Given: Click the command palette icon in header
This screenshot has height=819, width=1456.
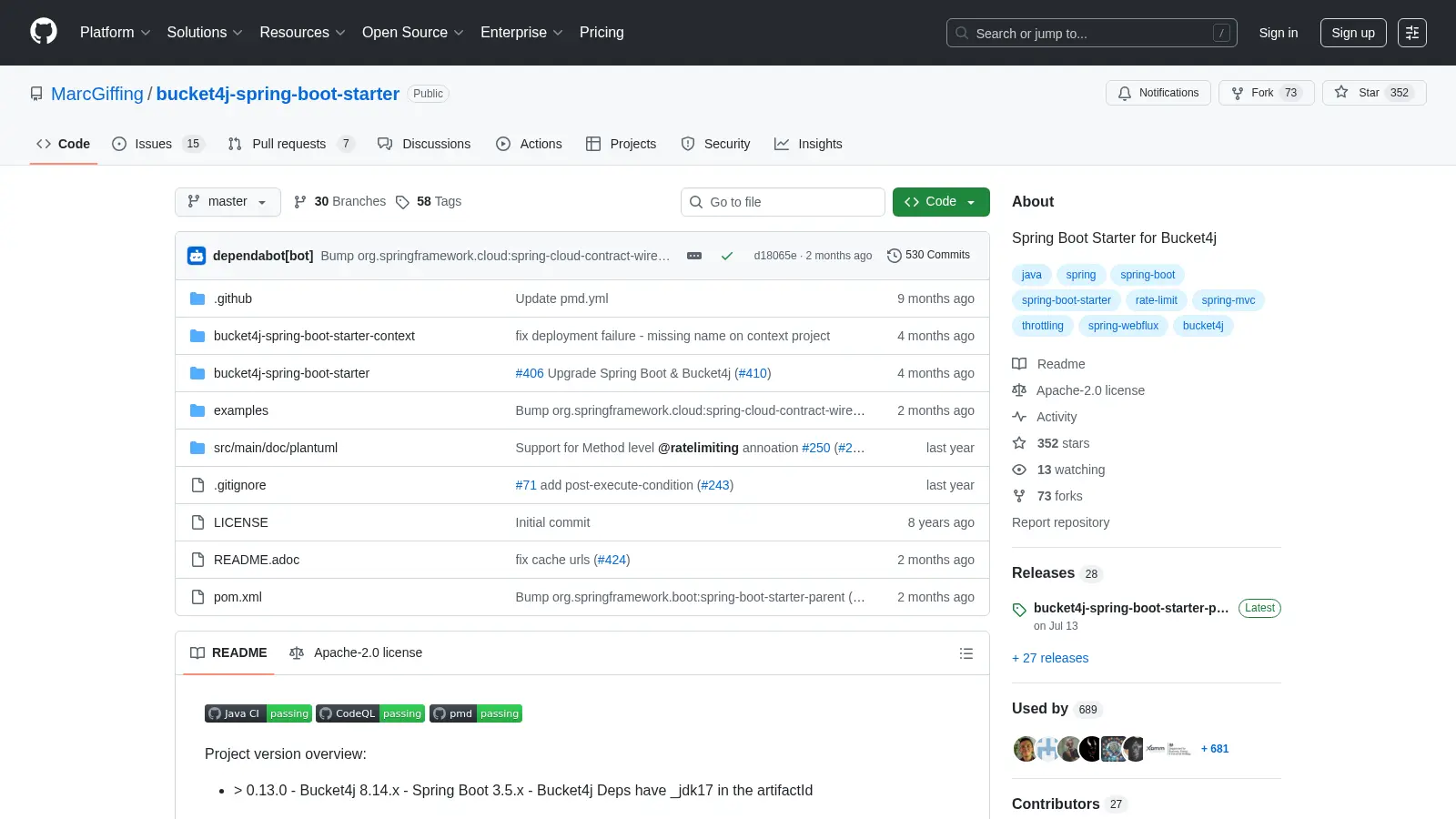Looking at the screenshot, I should [1412, 33].
